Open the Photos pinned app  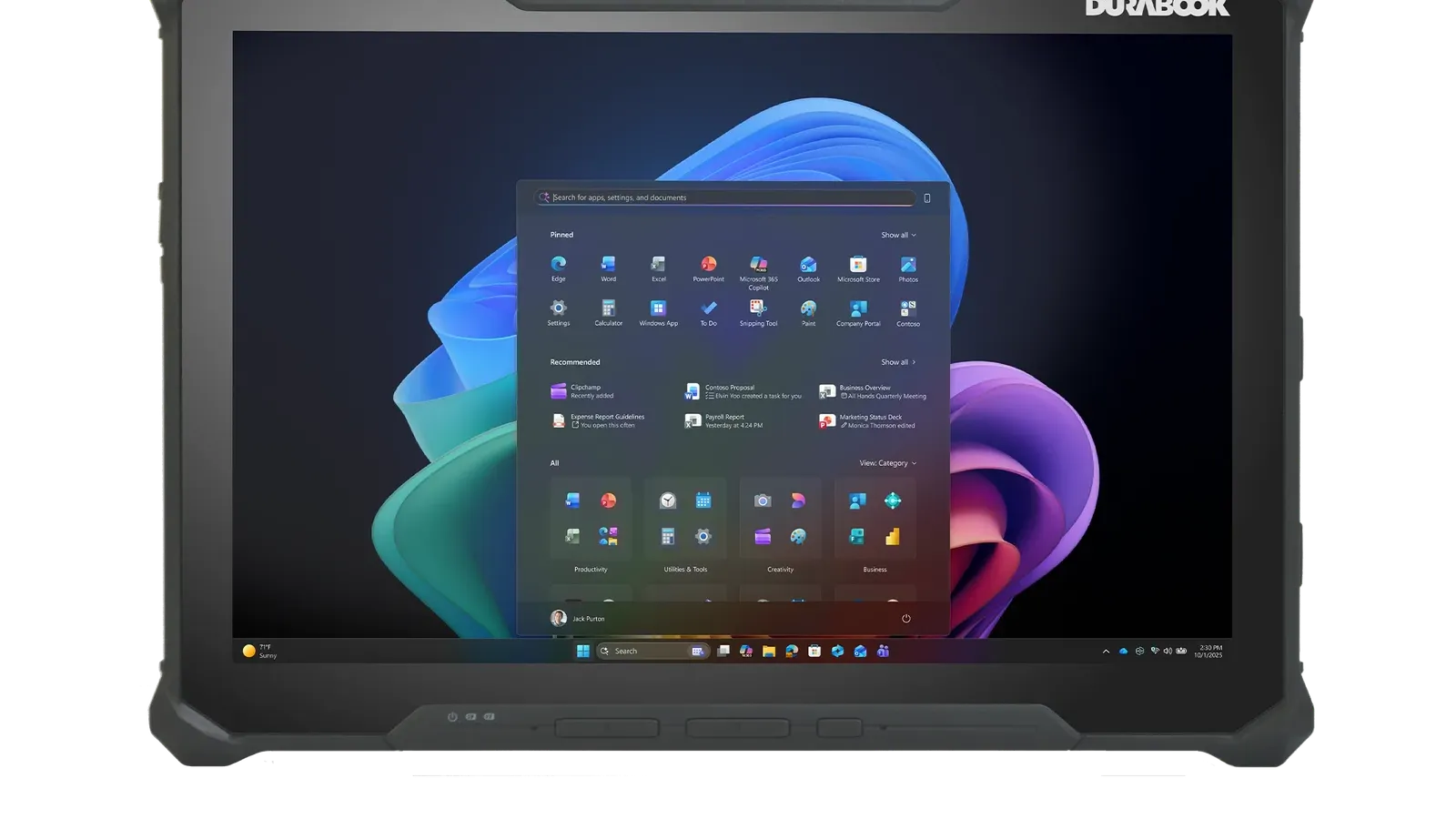(908, 268)
